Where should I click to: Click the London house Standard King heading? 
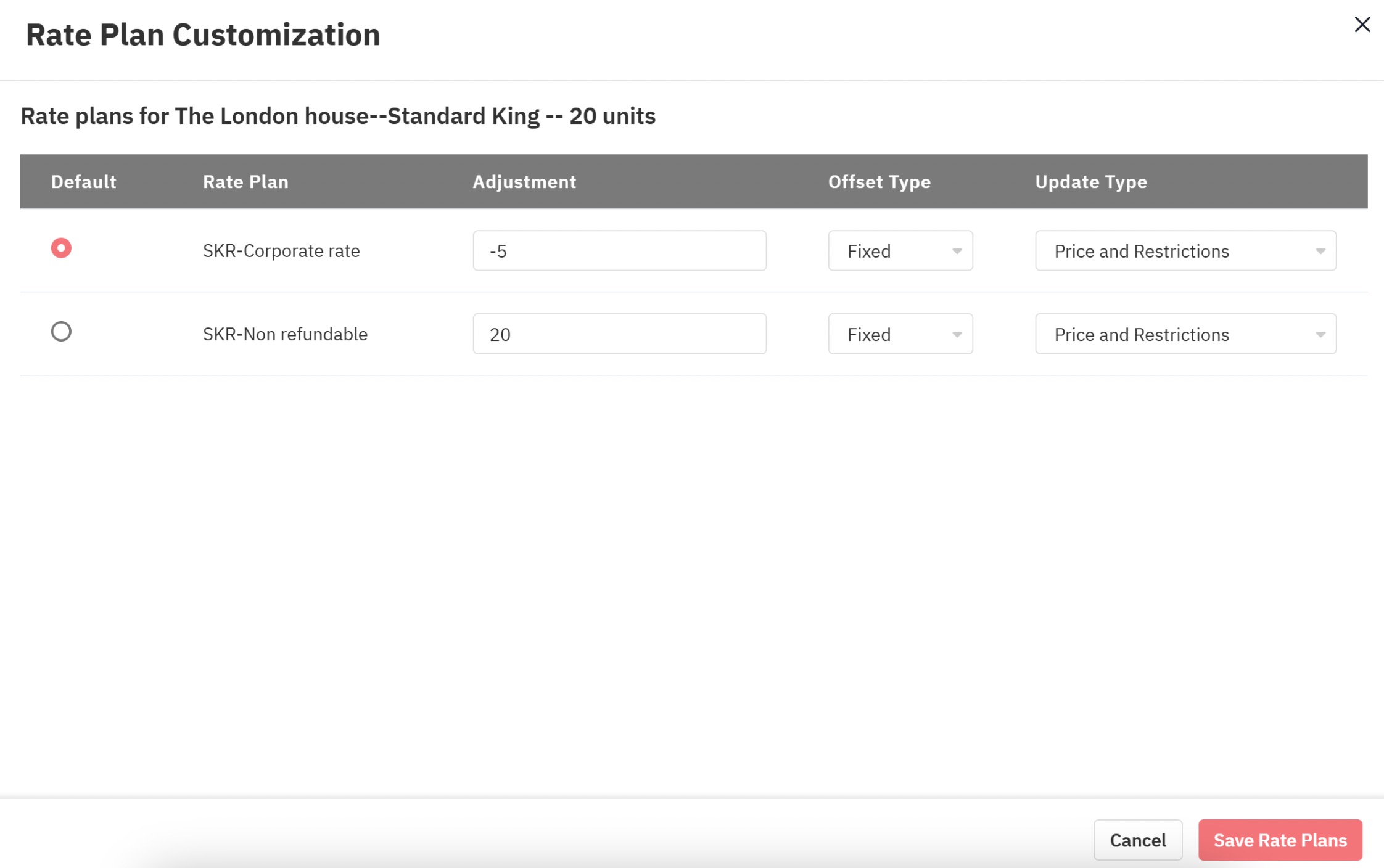(338, 116)
